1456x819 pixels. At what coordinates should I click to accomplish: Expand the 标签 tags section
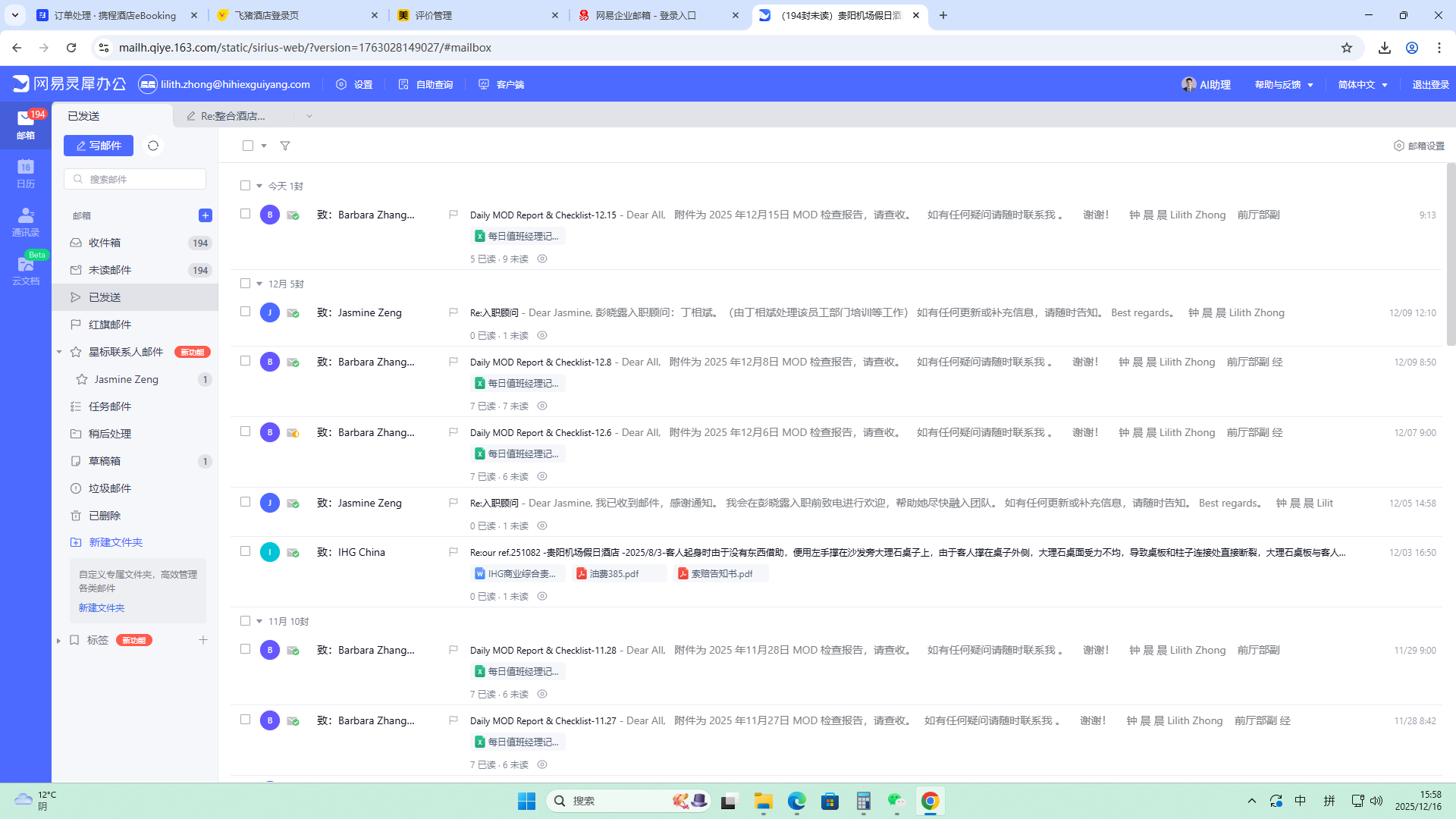point(59,640)
